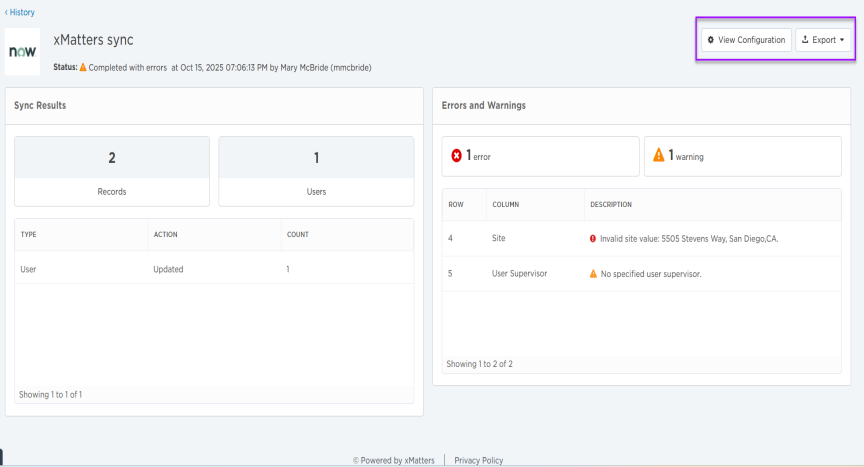This screenshot has height=467, width=864.
Task: Click warning icon beside No specified user supervisor
Action: tap(593, 274)
